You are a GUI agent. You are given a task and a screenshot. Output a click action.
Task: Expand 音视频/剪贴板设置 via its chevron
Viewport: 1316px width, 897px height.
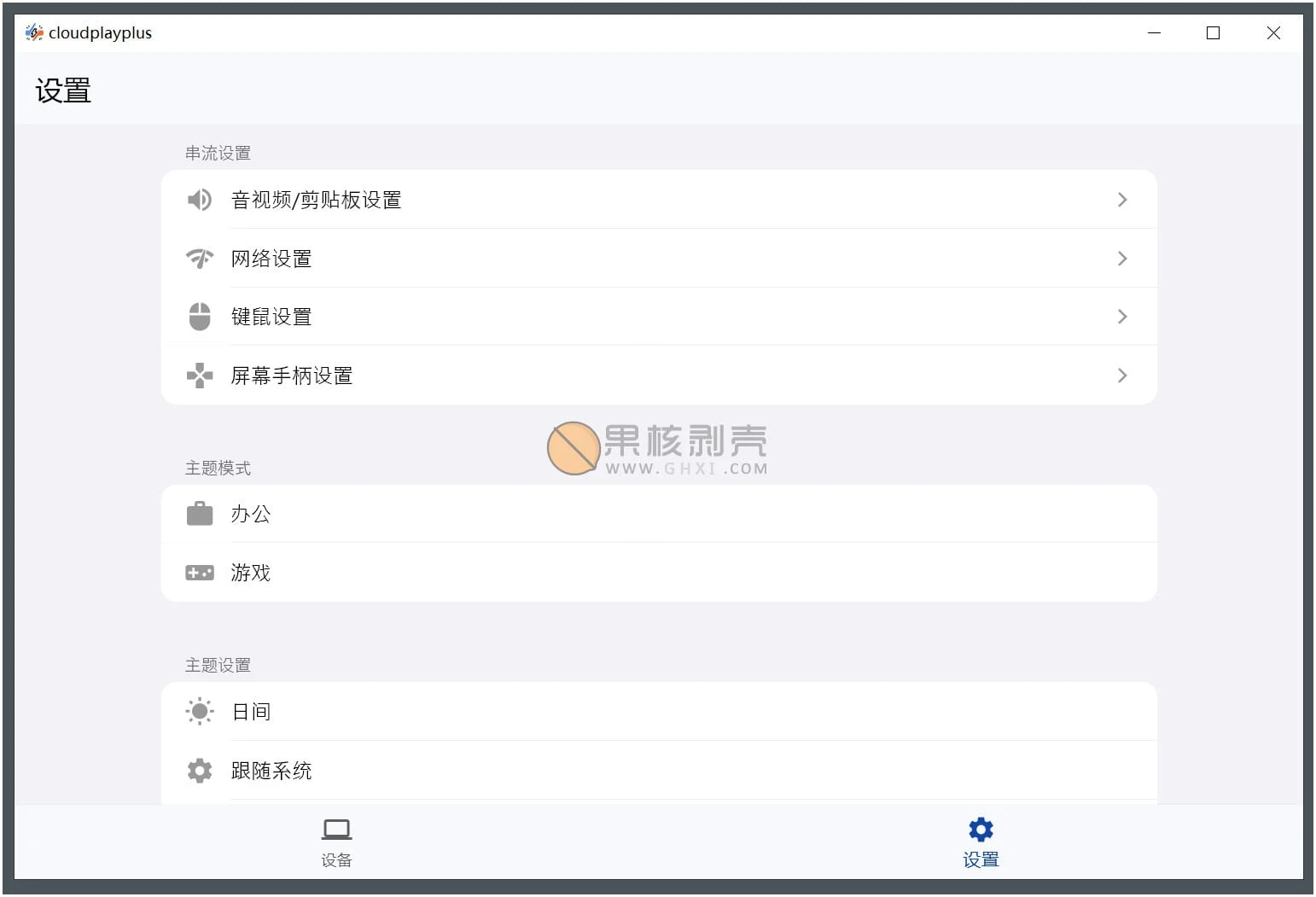1122,199
